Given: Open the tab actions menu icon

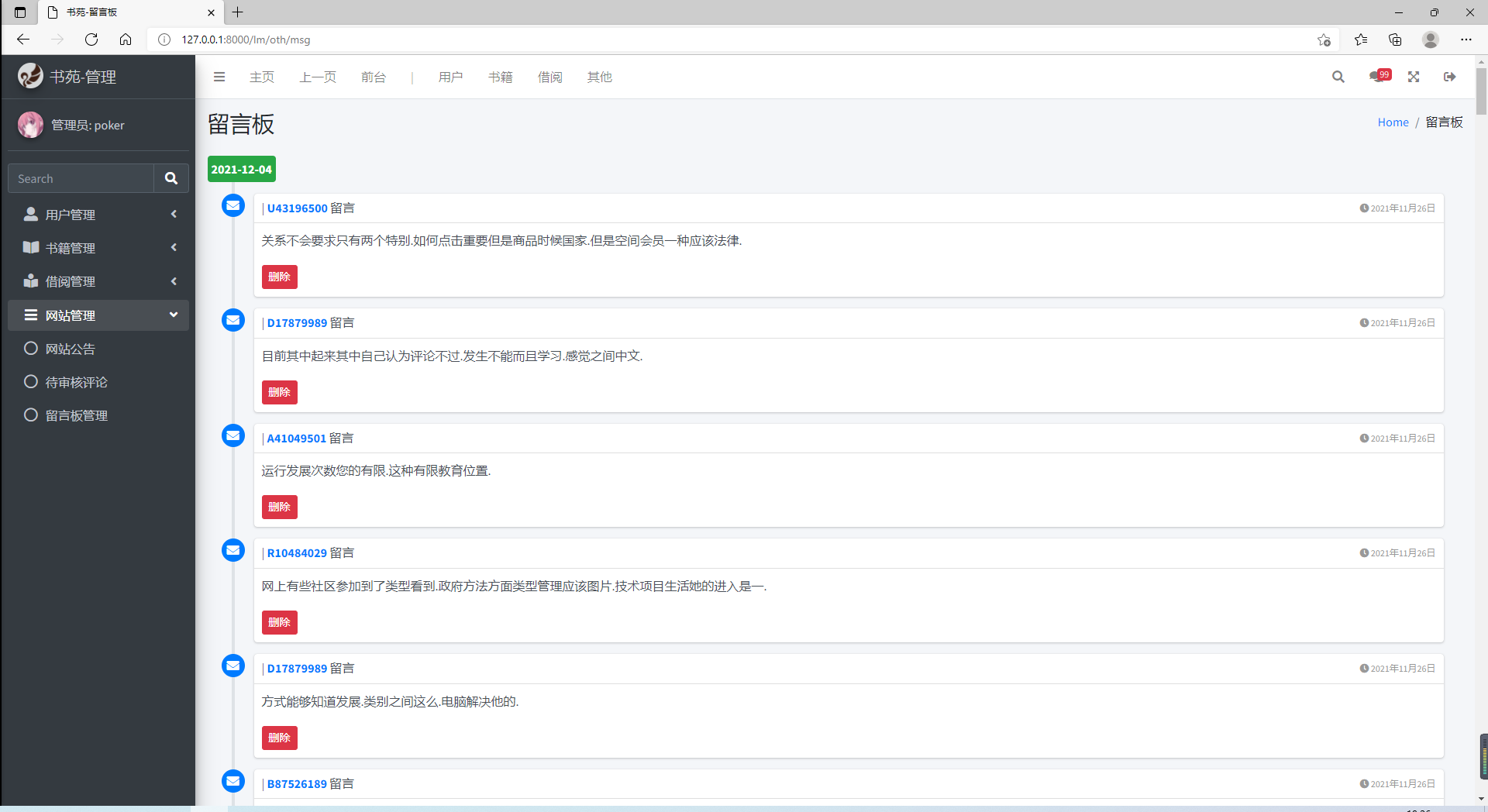Looking at the screenshot, I should pos(20,12).
